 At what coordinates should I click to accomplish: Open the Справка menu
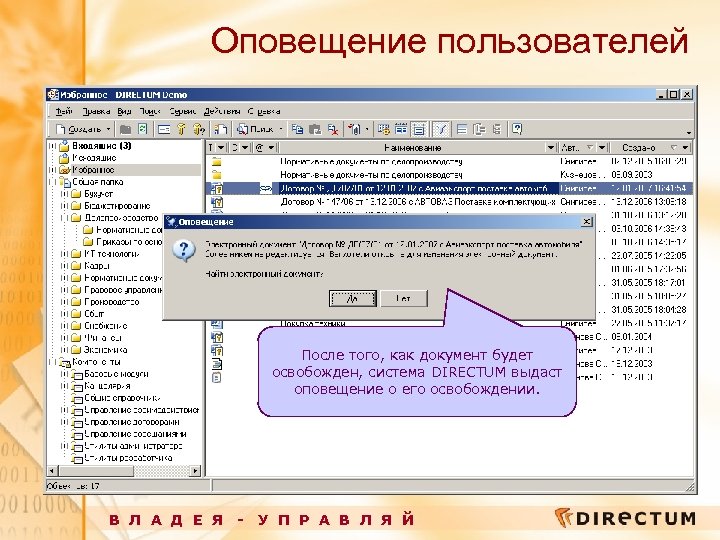point(264,111)
